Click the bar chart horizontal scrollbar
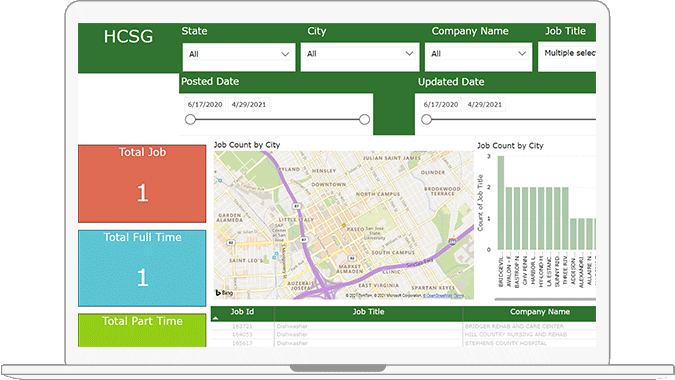Screen dimensions: 675x380 point(545,299)
